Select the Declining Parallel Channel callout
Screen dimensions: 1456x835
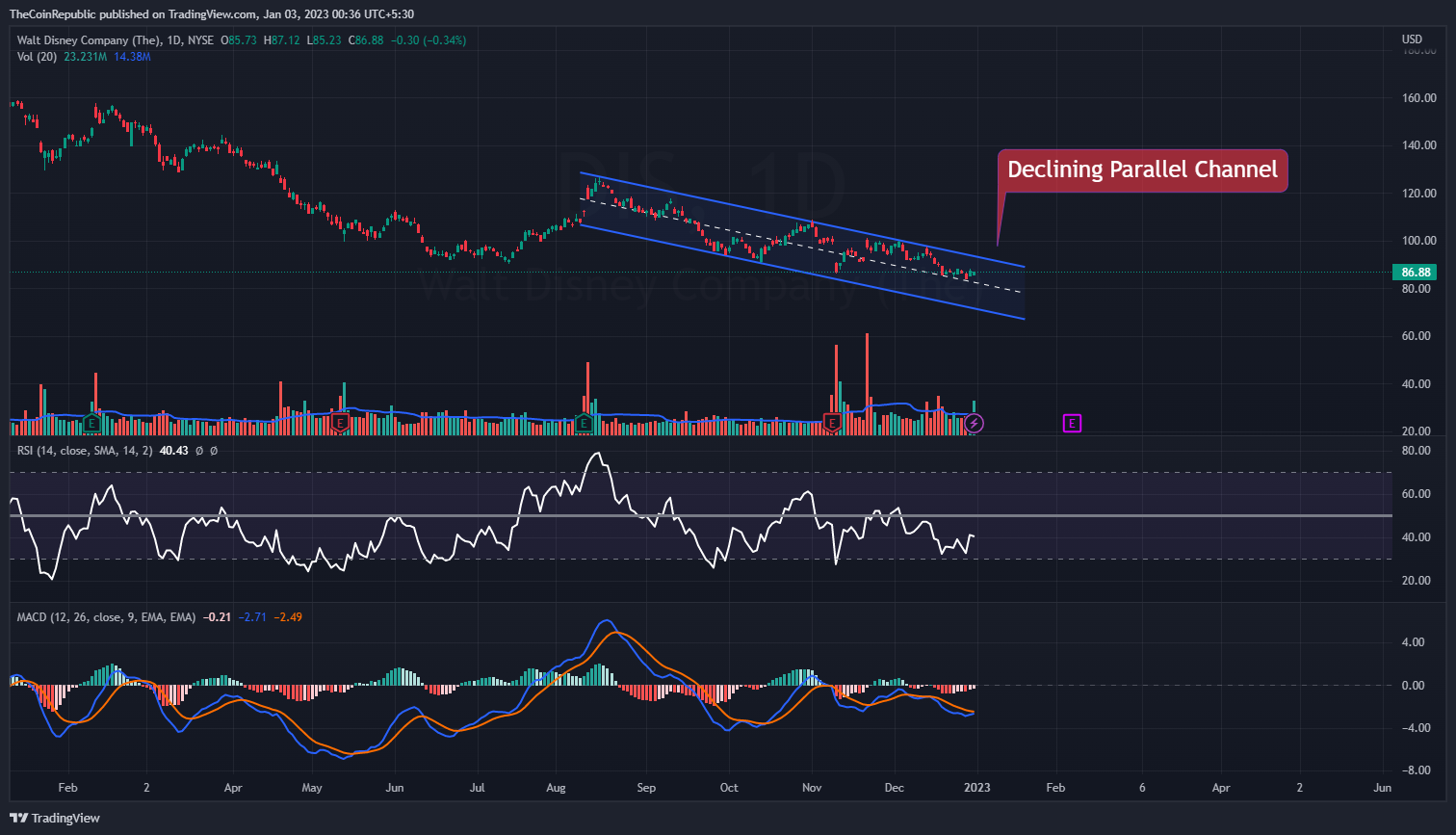click(1142, 170)
